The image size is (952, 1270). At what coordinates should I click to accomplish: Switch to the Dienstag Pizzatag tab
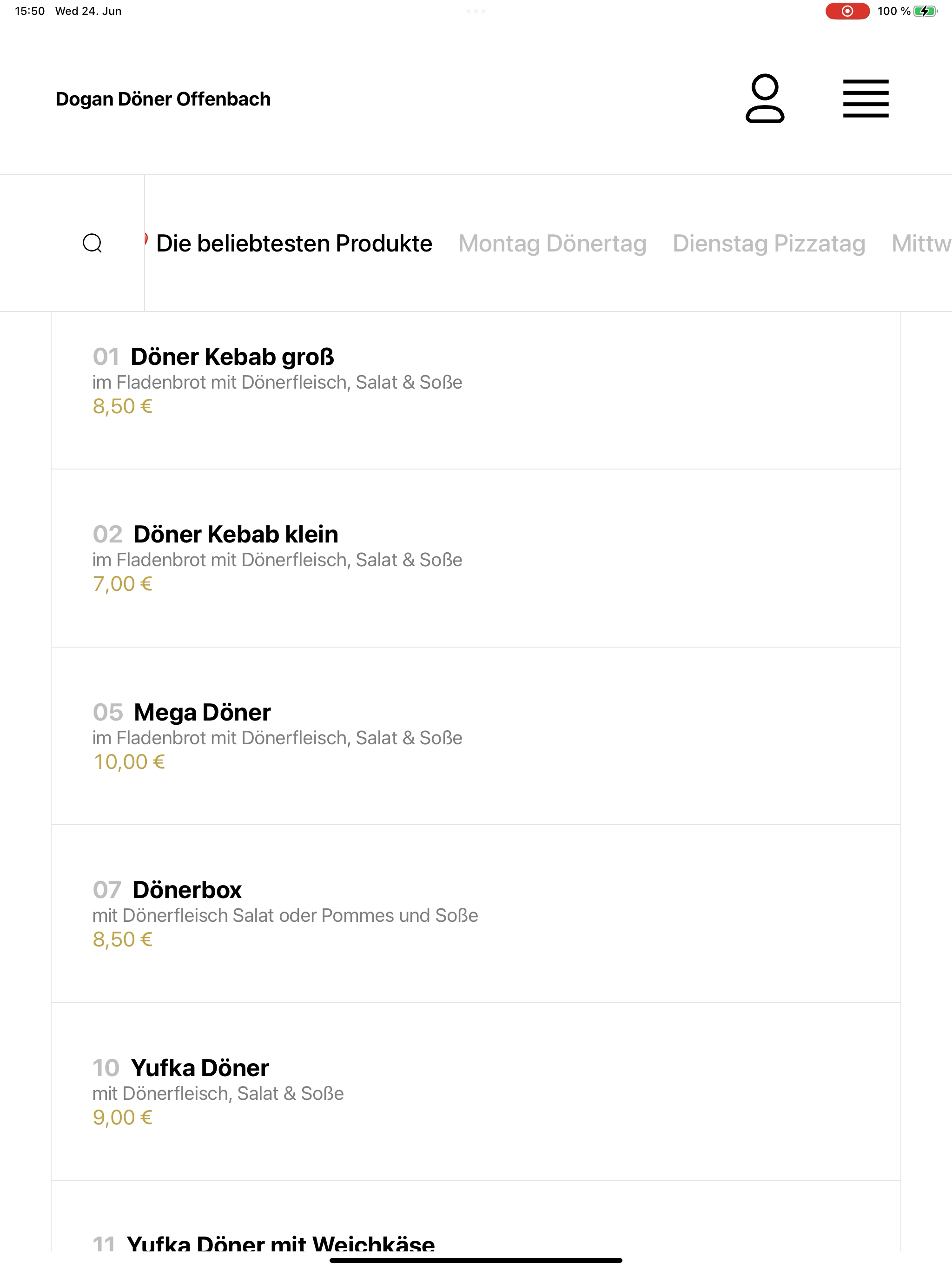[x=769, y=244]
